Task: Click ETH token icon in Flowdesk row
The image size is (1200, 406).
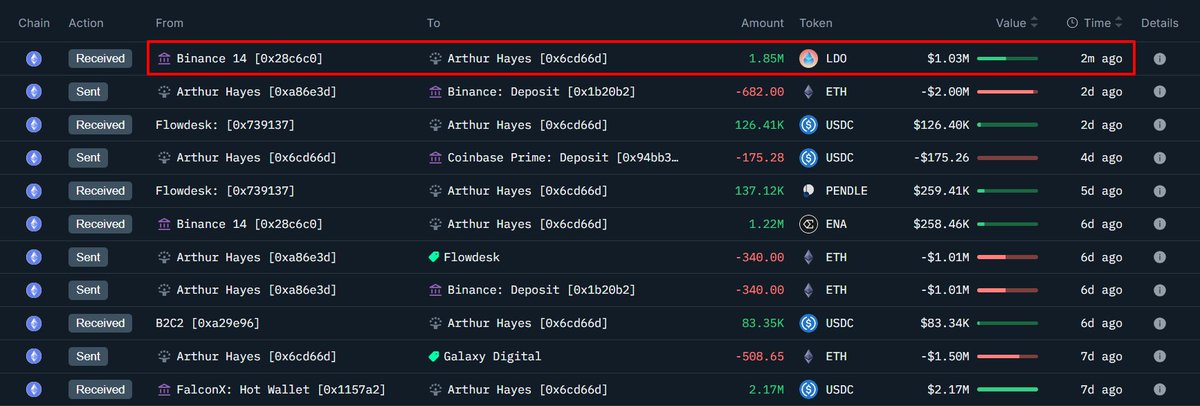Action: (808, 257)
